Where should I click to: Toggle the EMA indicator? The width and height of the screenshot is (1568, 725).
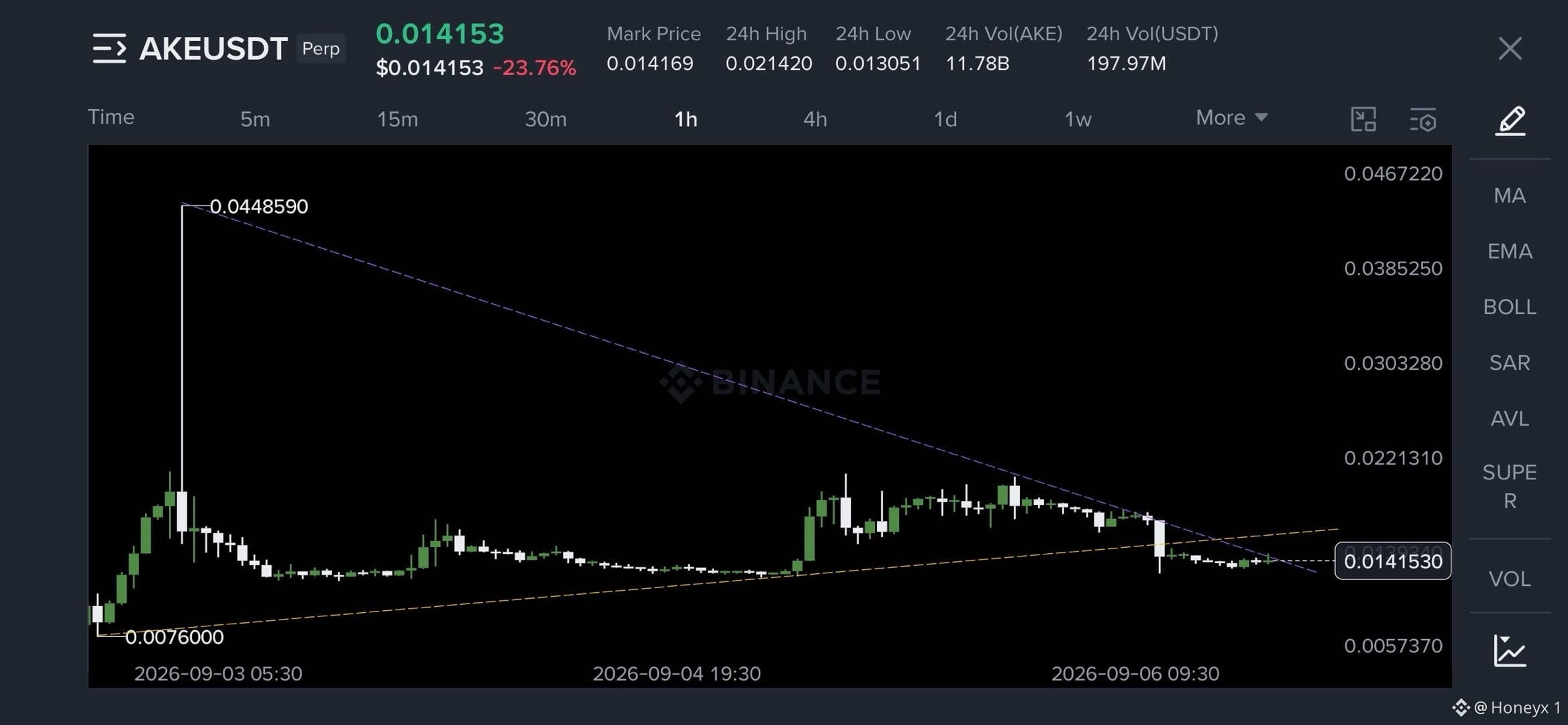(x=1510, y=251)
